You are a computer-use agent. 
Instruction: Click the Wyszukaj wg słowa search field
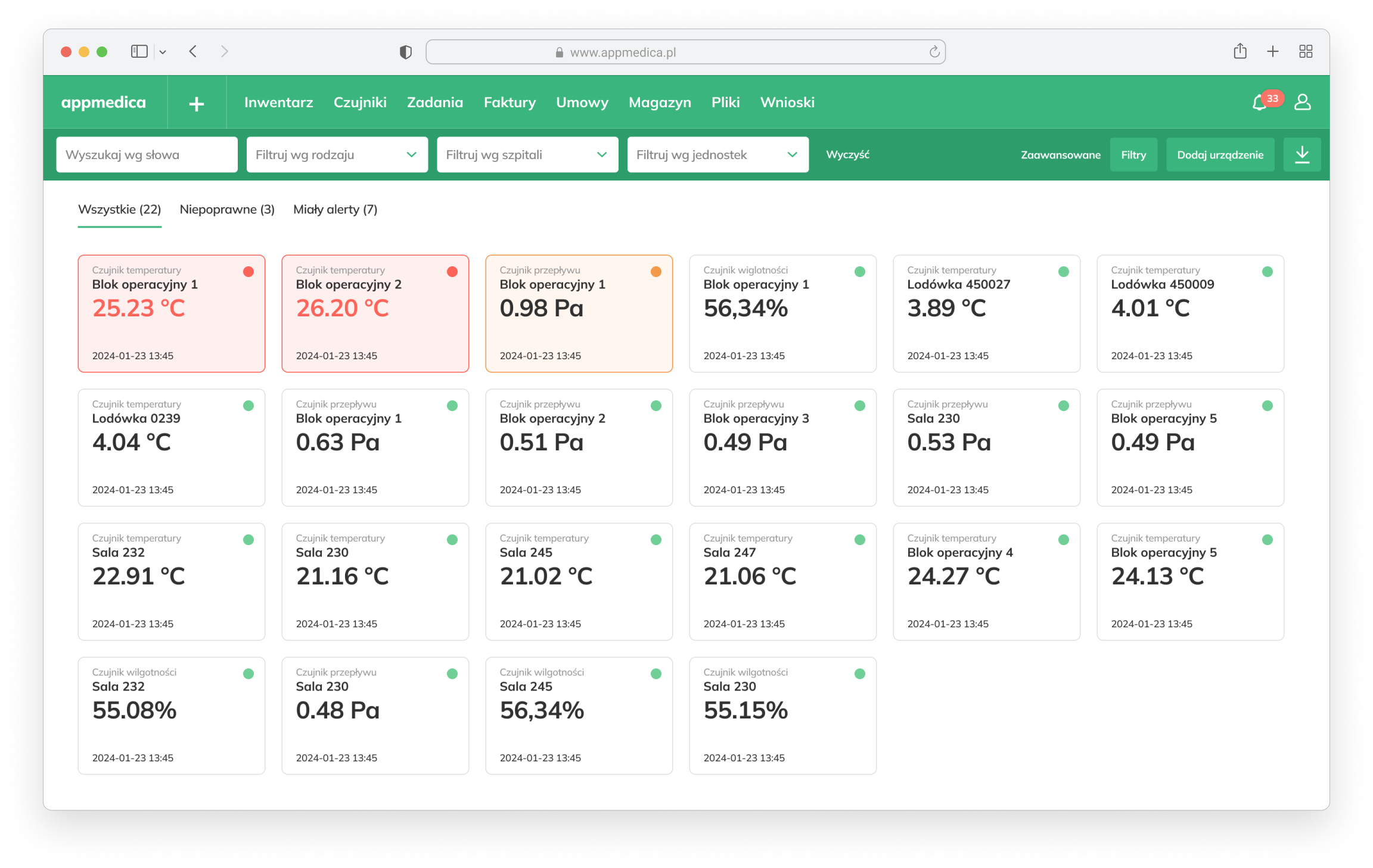[x=147, y=155]
